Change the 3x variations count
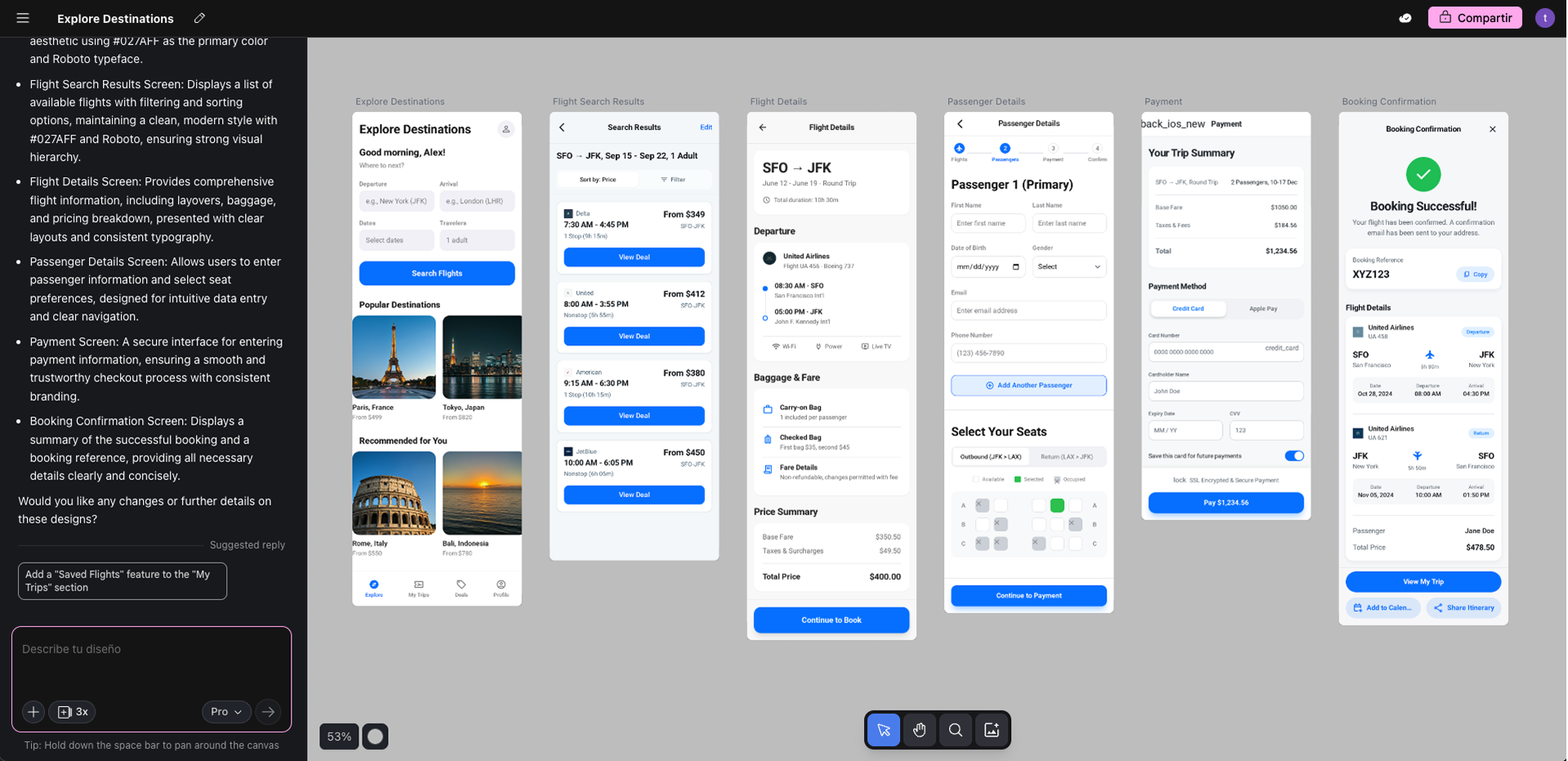1568x761 pixels. click(x=73, y=712)
